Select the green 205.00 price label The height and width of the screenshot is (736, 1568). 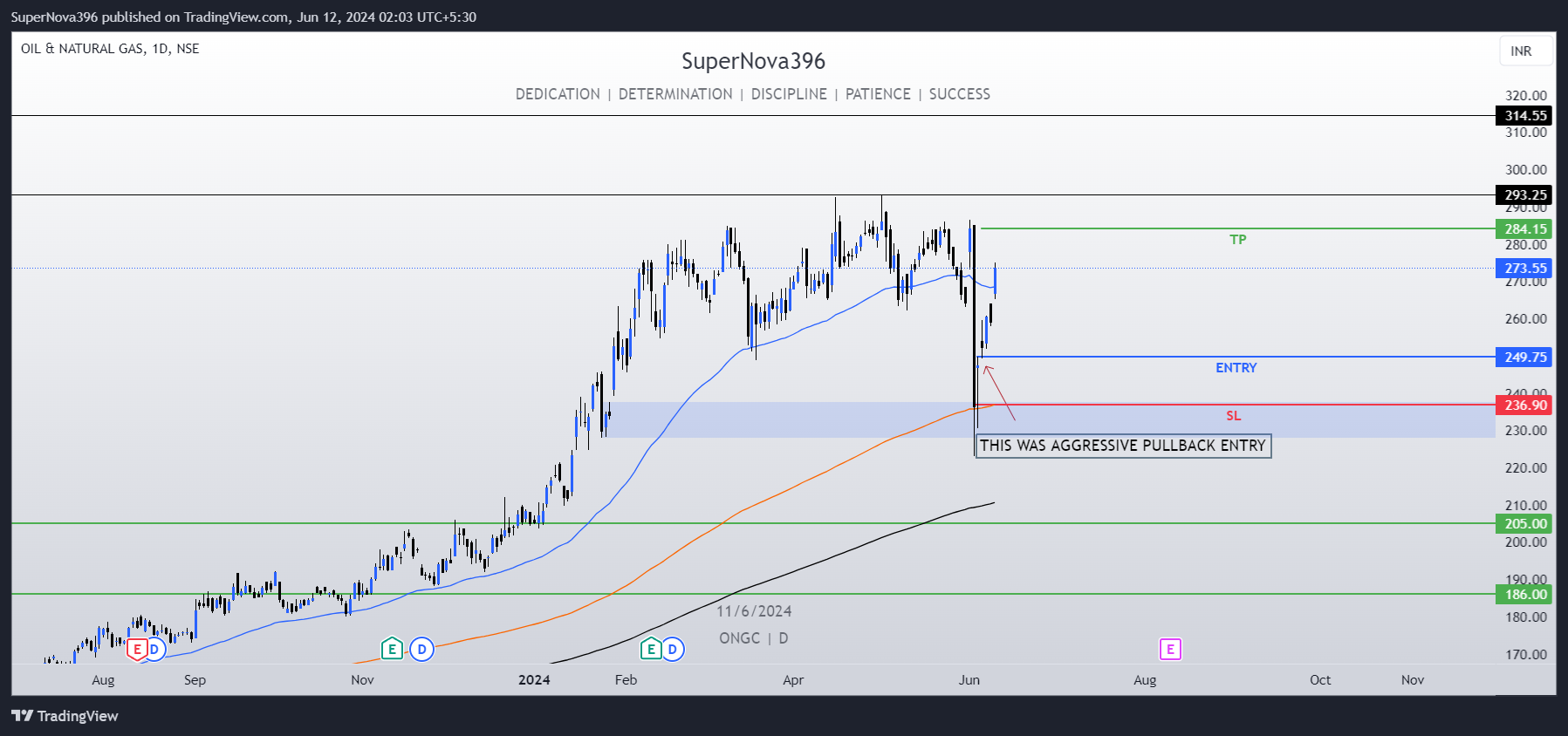1525,523
